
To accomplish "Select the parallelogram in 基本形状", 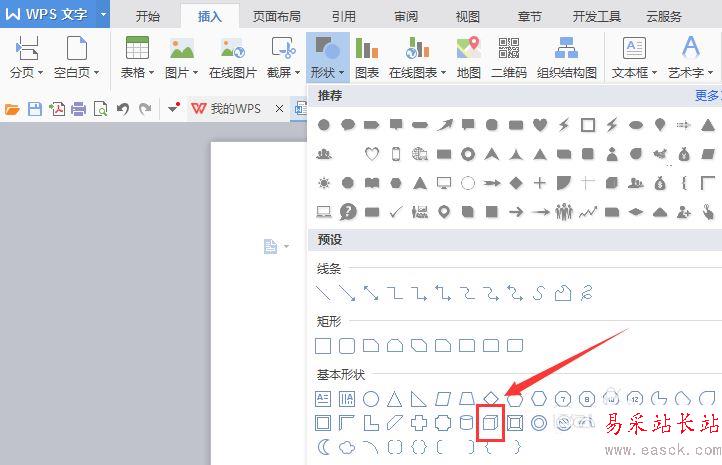I will tap(443, 399).
